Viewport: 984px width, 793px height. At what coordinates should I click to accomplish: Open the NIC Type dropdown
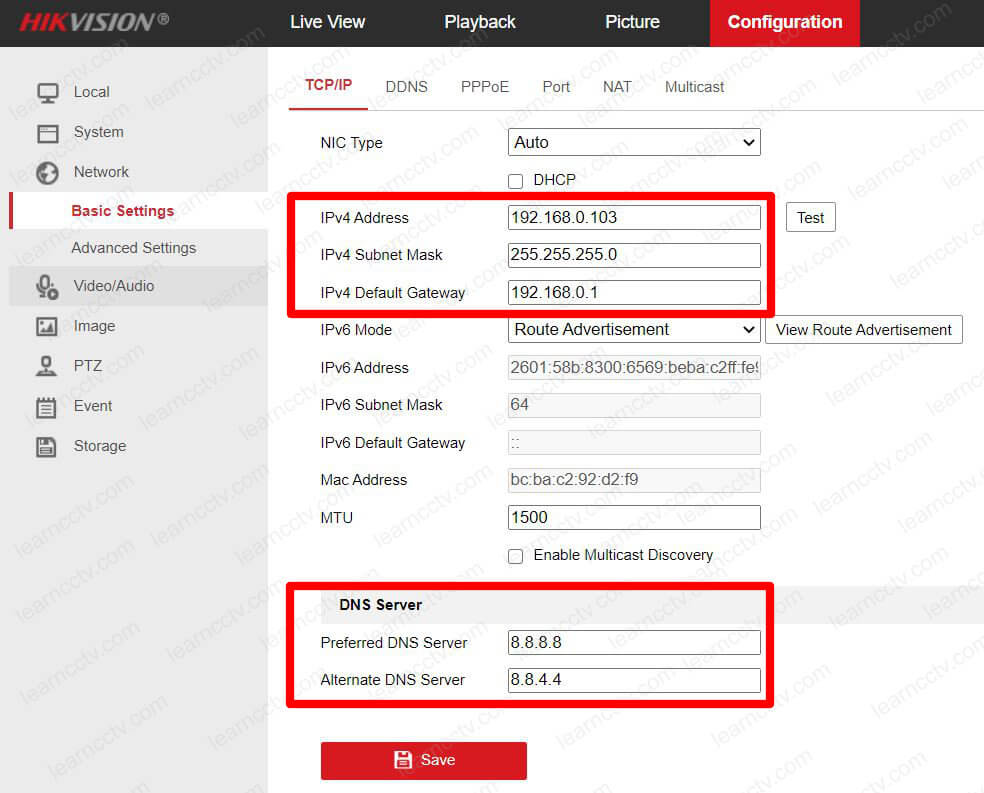[x=634, y=143]
